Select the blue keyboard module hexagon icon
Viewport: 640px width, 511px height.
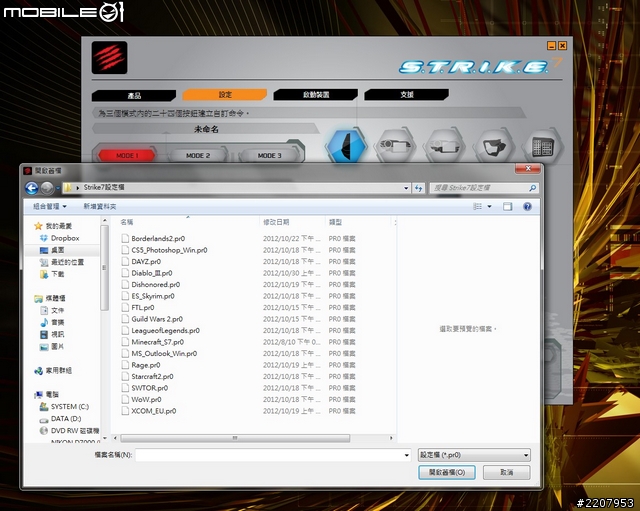[346, 146]
